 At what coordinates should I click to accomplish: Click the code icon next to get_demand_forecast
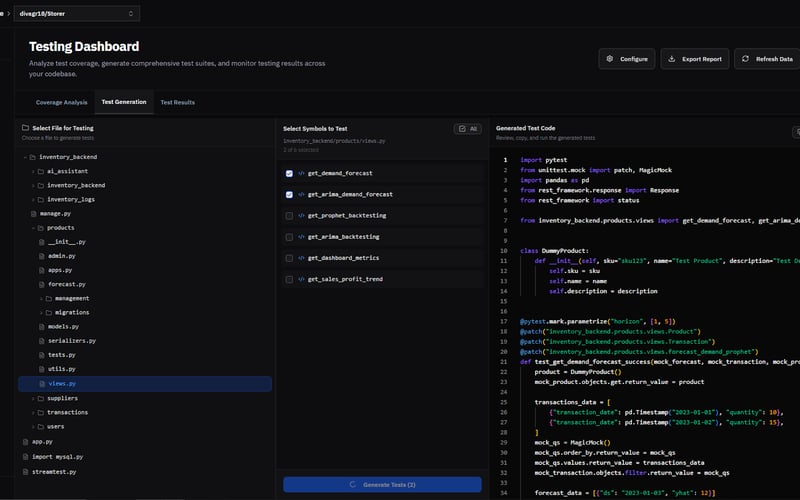point(301,173)
